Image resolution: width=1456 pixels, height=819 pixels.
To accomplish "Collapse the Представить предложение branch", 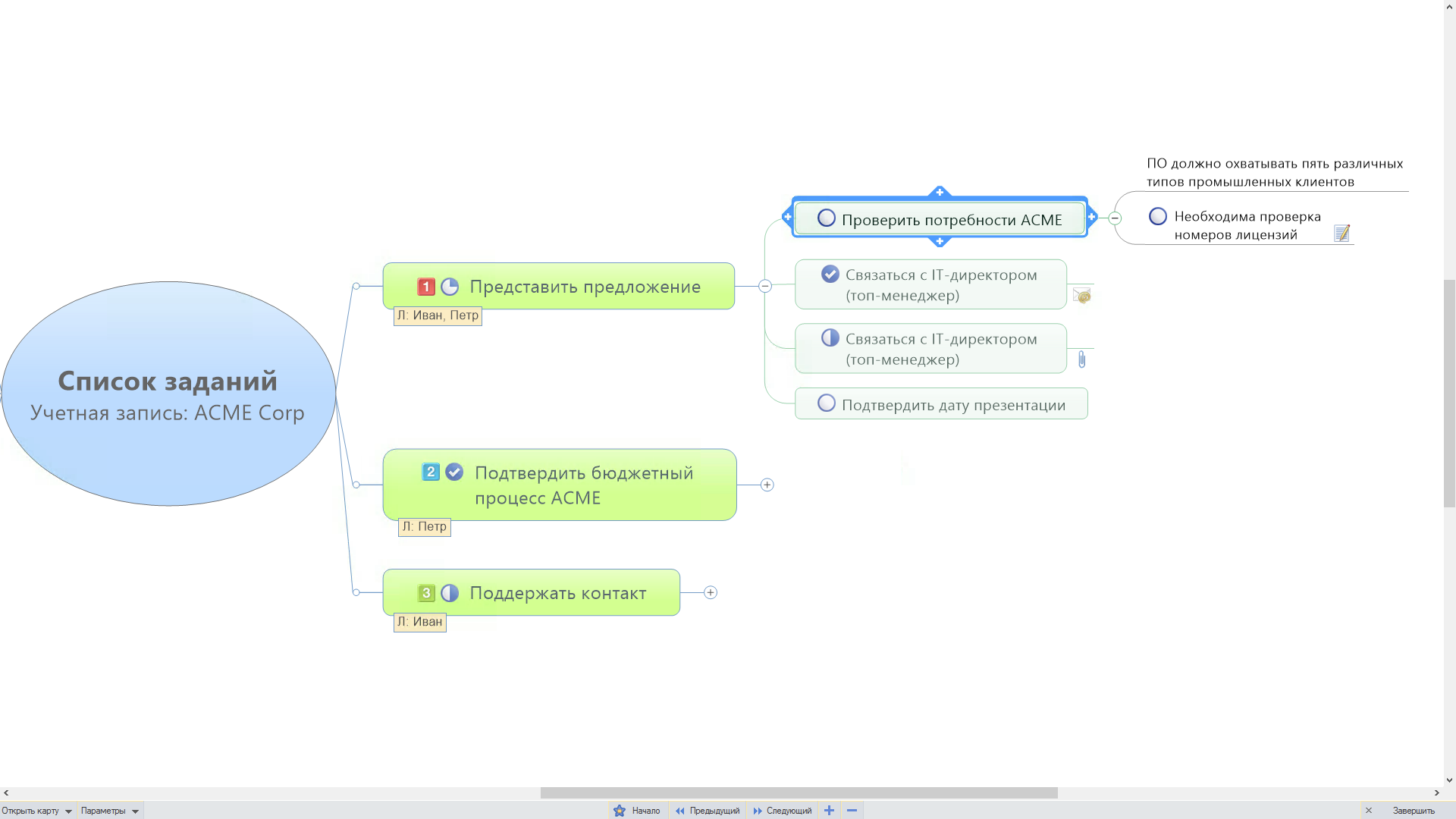I will pos(765,286).
